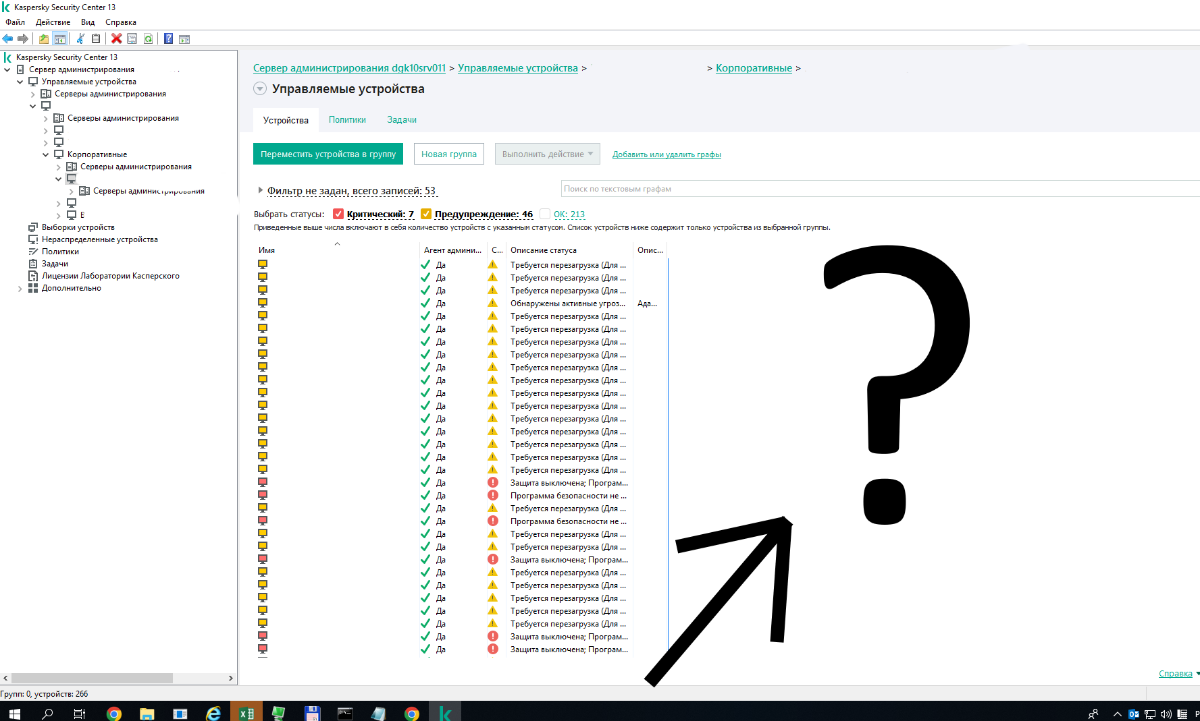Click the Cut scissors toolbar icon
The width and height of the screenshot is (1200, 721).
[81, 39]
